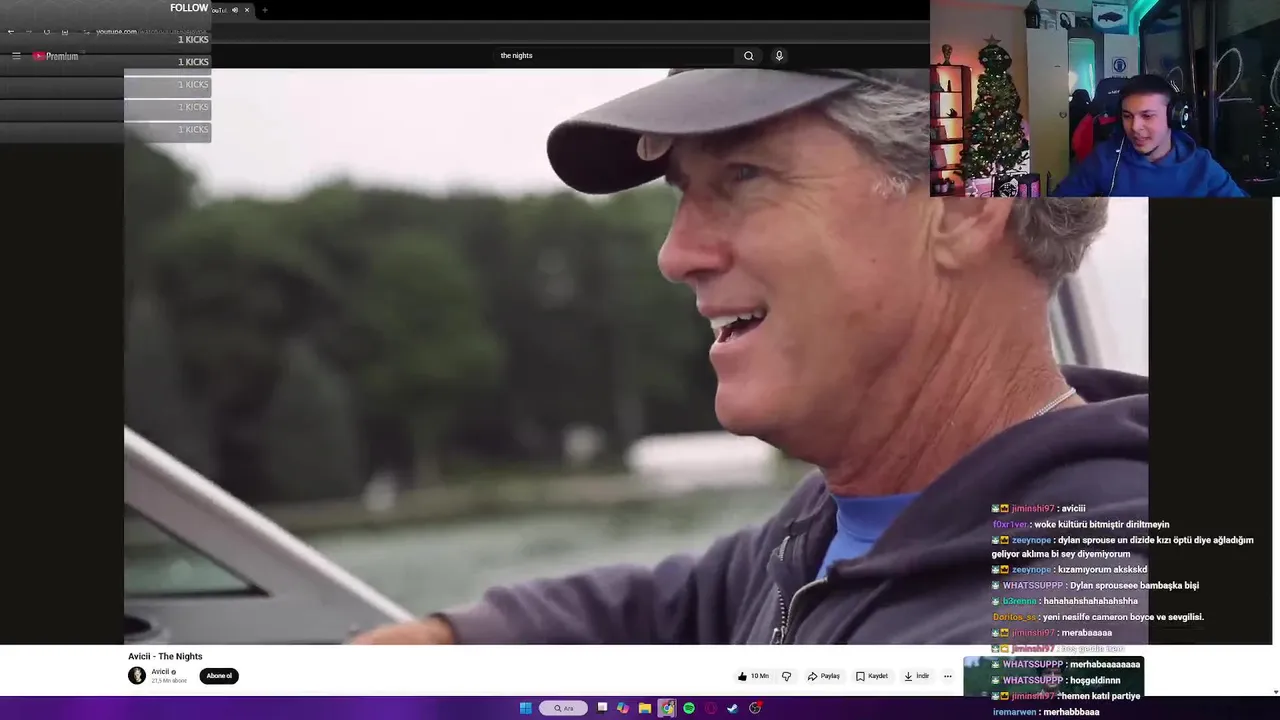
Task: Share the video via Paylaş
Action: click(824, 676)
